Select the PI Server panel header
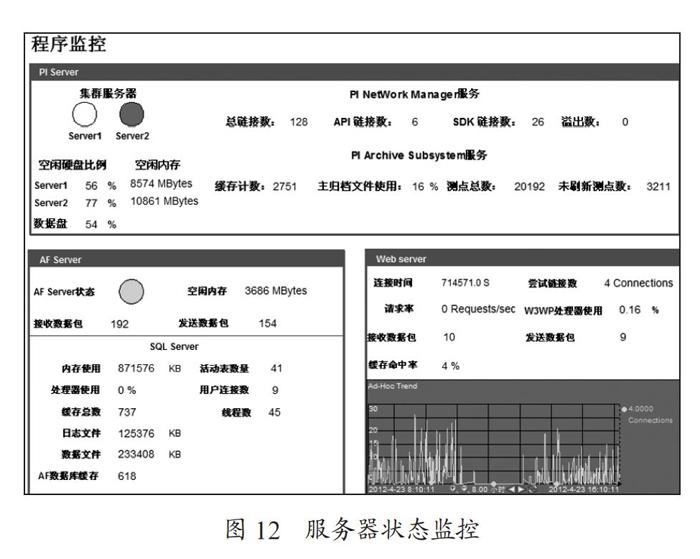The image size is (700, 559). click(x=354, y=72)
